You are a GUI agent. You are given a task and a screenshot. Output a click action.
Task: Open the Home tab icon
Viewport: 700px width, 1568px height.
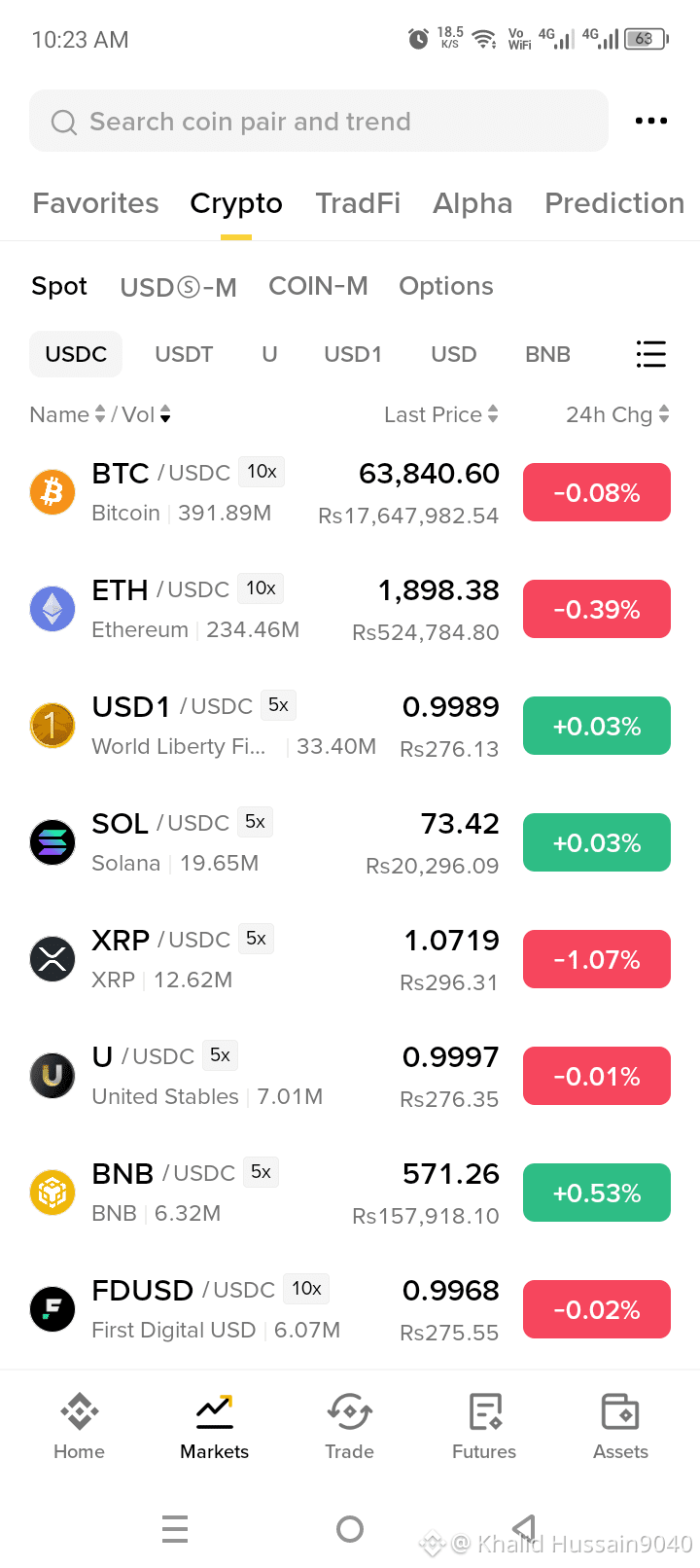(79, 1411)
